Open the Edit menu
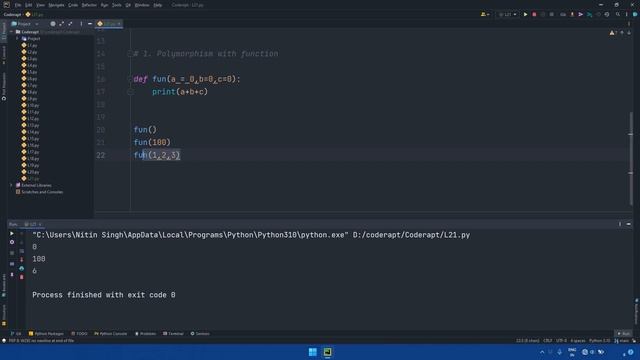 click(x=29, y=5)
